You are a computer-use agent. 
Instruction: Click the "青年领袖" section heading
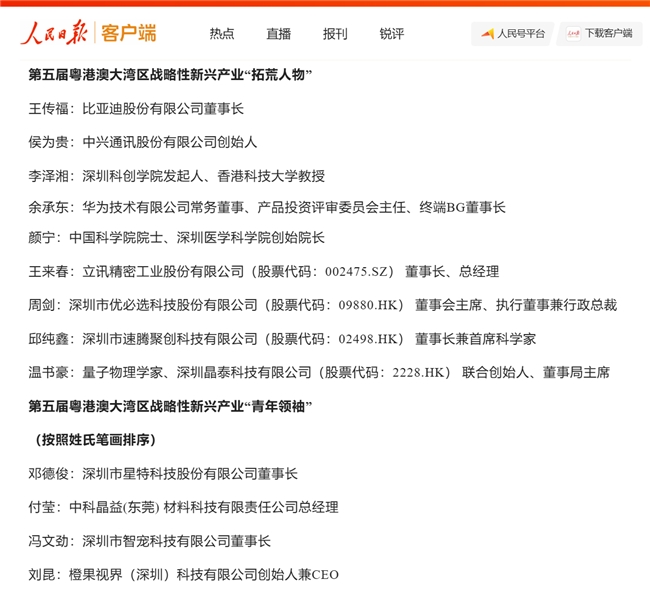(x=171, y=406)
